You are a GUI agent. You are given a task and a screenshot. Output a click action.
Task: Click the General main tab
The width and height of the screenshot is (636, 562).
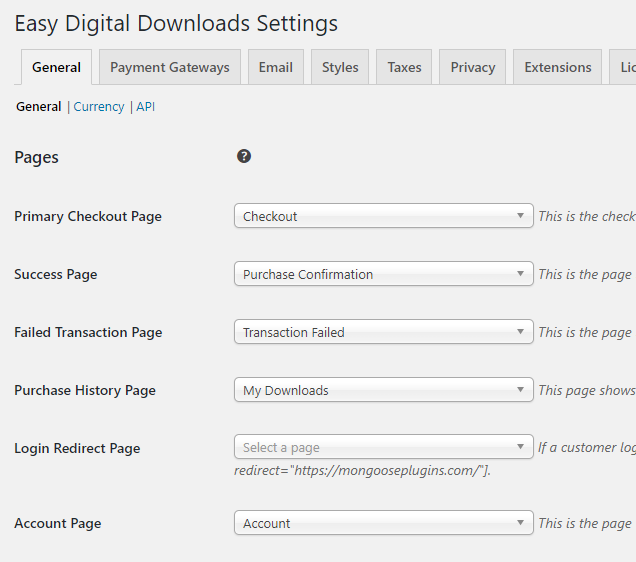click(x=56, y=67)
